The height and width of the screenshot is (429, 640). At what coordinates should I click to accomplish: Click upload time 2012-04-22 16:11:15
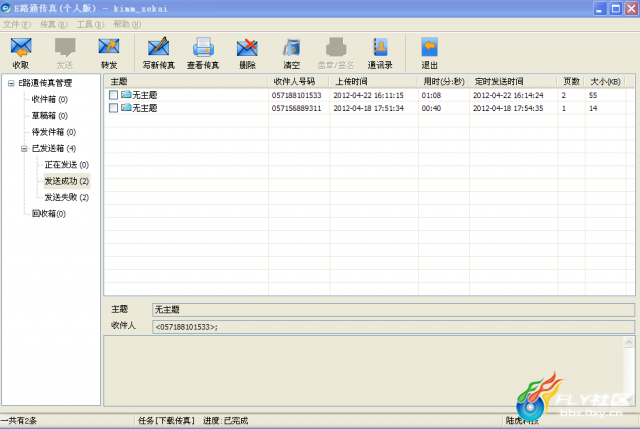[x=368, y=95]
